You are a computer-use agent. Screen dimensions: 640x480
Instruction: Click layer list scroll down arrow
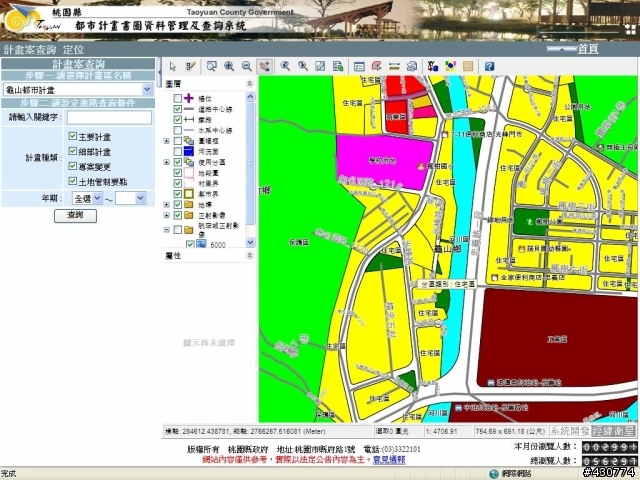(250, 242)
